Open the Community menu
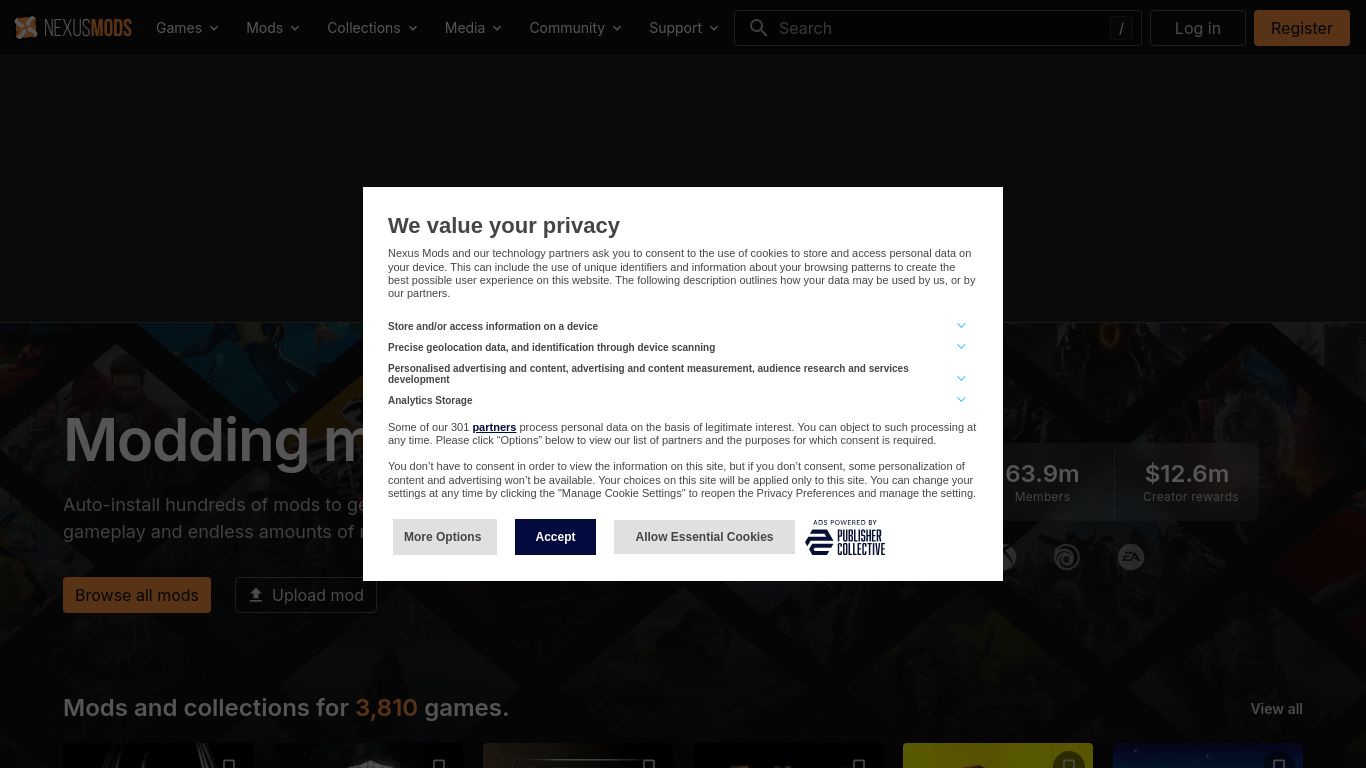 [x=575, y=28]
